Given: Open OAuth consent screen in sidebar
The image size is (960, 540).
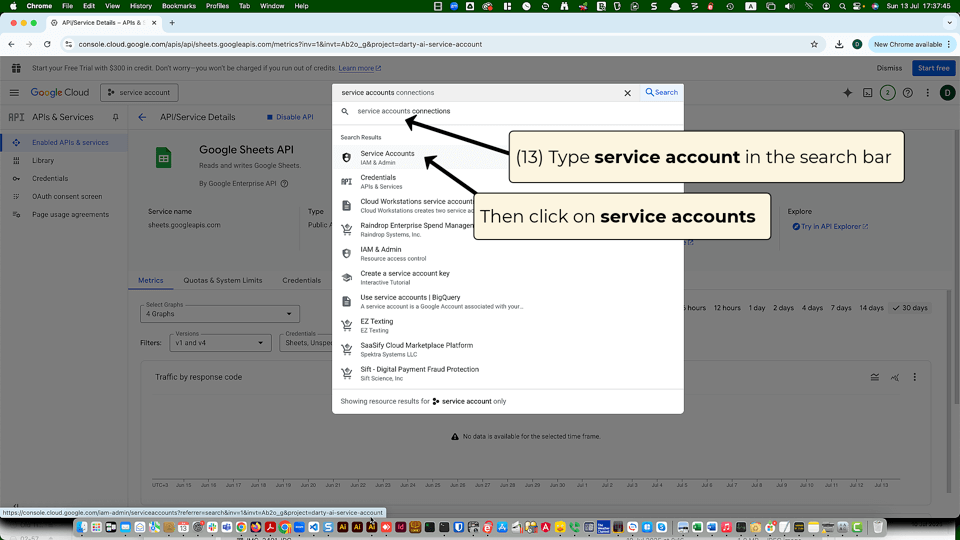Looking at the screenshot, I should click(x=64, y=197).
